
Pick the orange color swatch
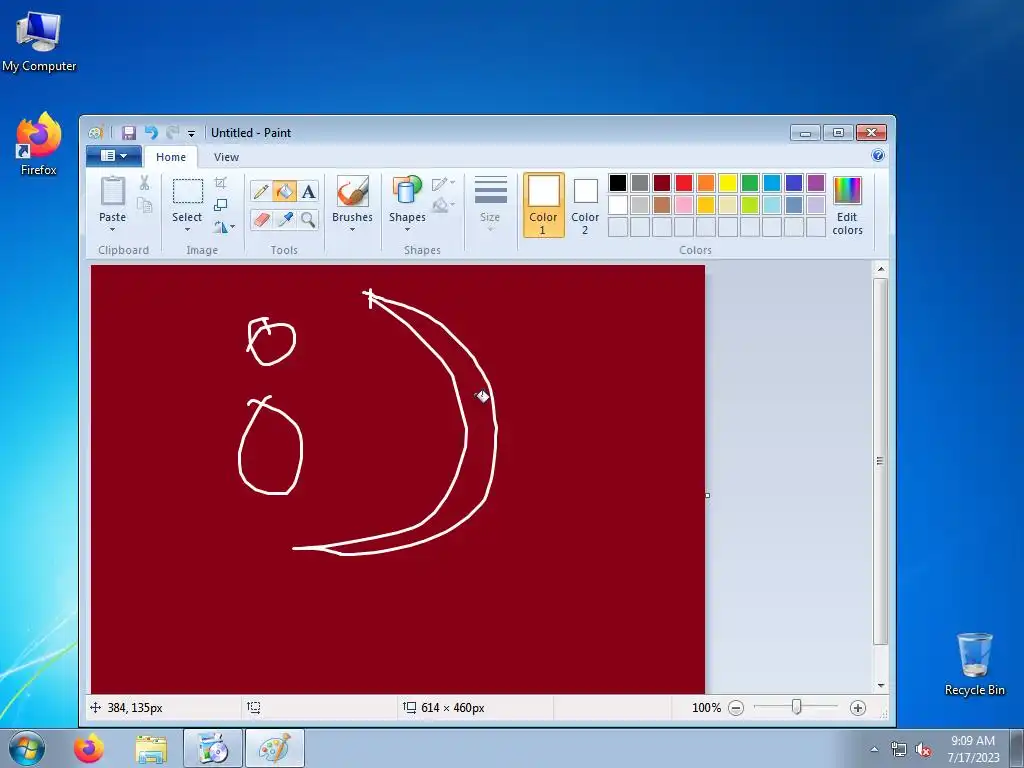(706, 183)
